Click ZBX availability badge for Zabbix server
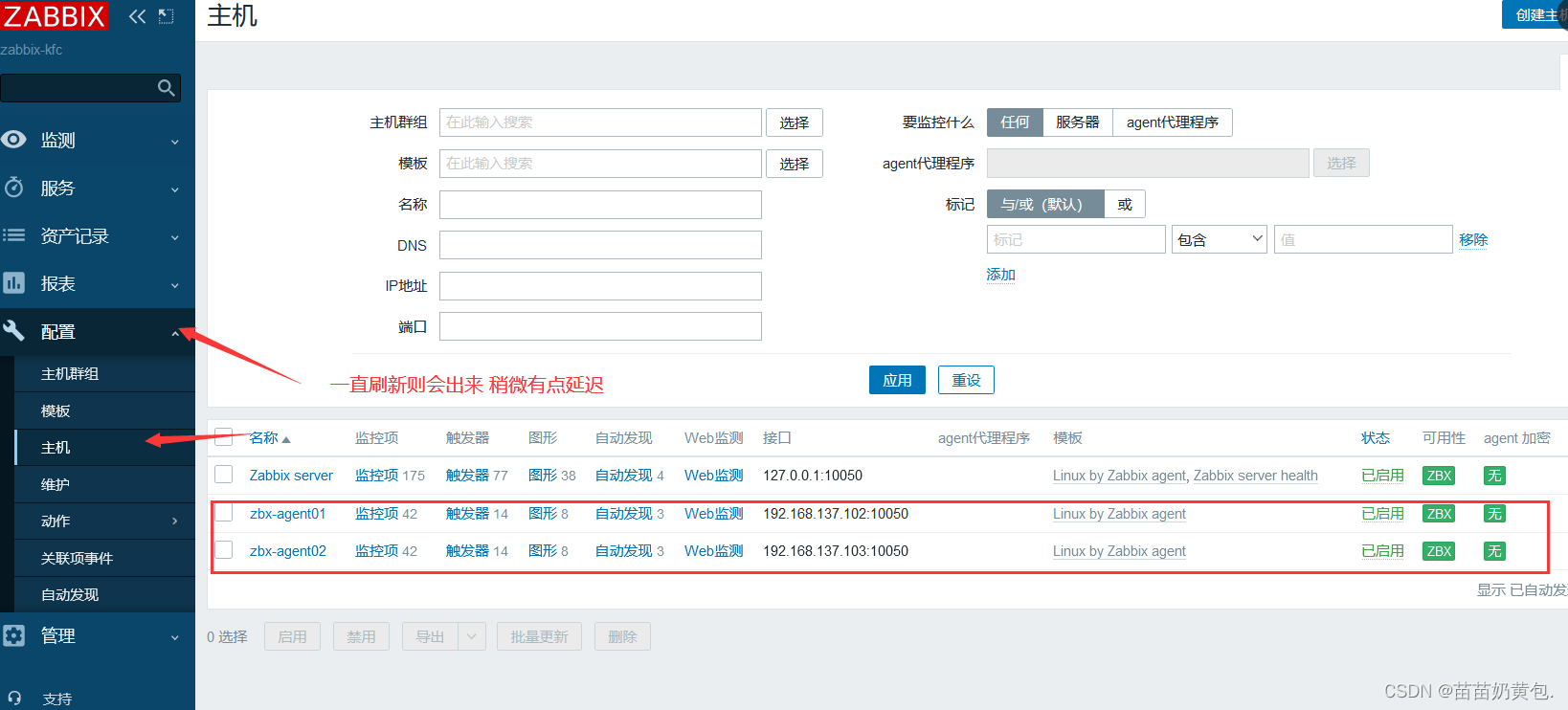This screenshot has height=710, width=1568. [x=1439, y=476]
